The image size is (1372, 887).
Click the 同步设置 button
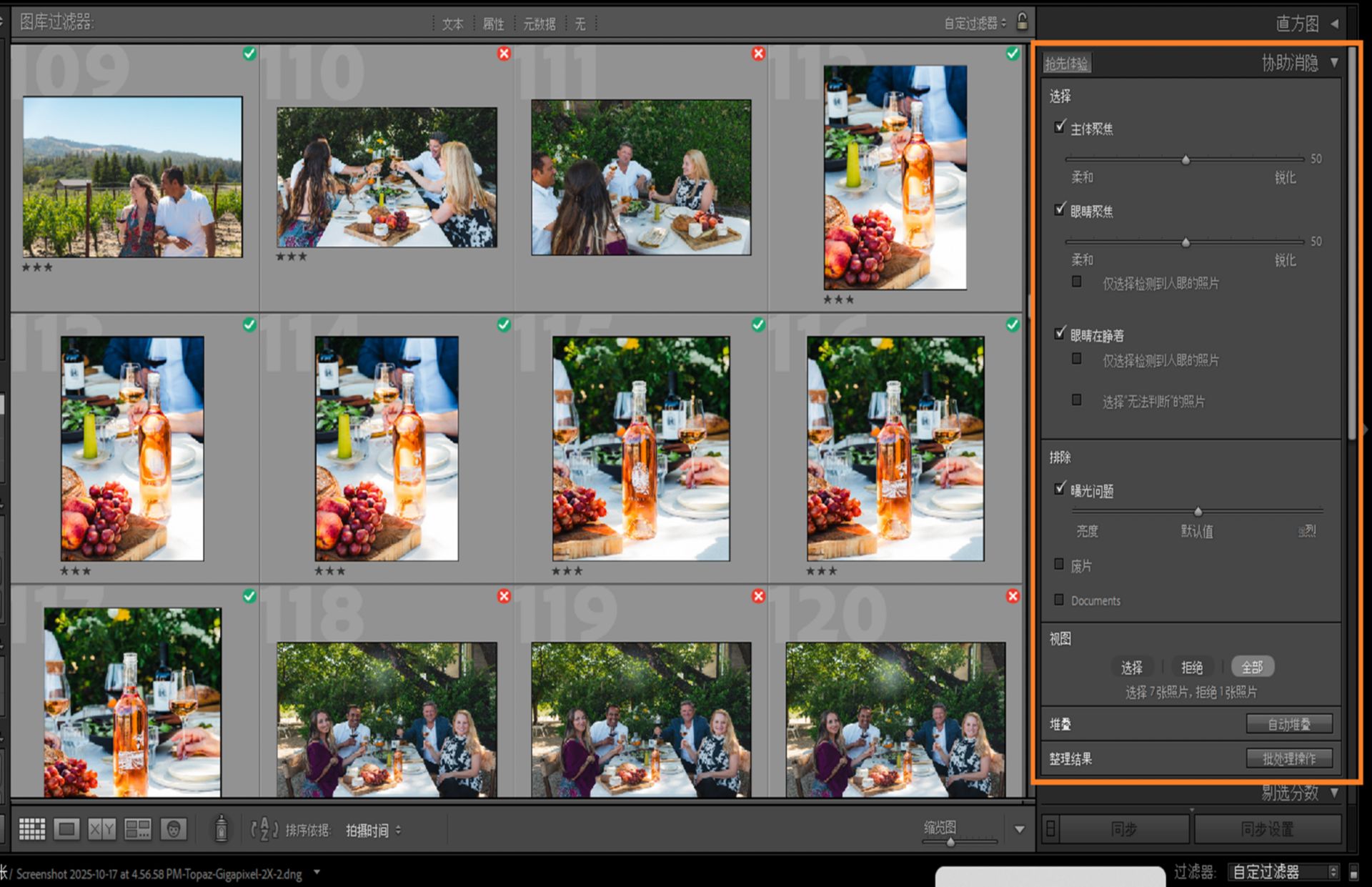click(x=1267, y=829)
